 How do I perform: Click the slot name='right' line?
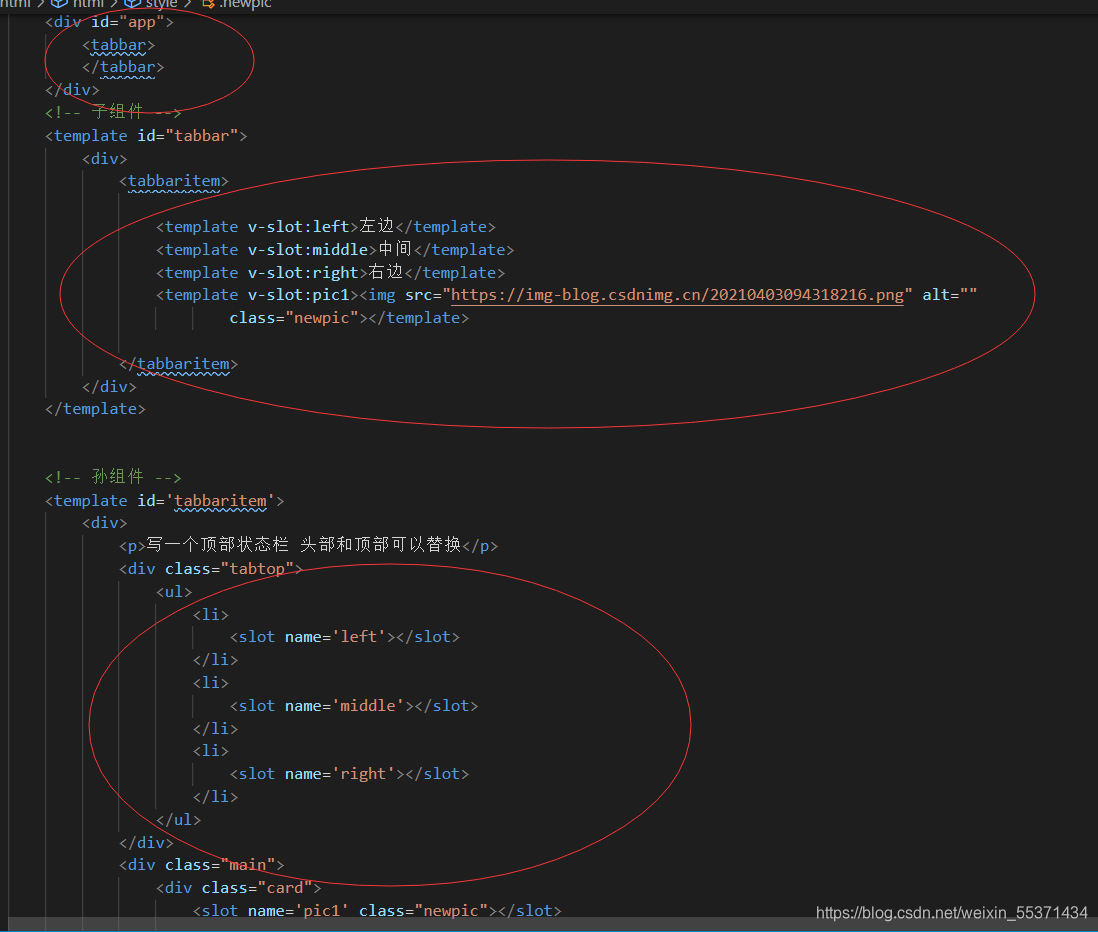pyautogui.click(x=349, y=774)
